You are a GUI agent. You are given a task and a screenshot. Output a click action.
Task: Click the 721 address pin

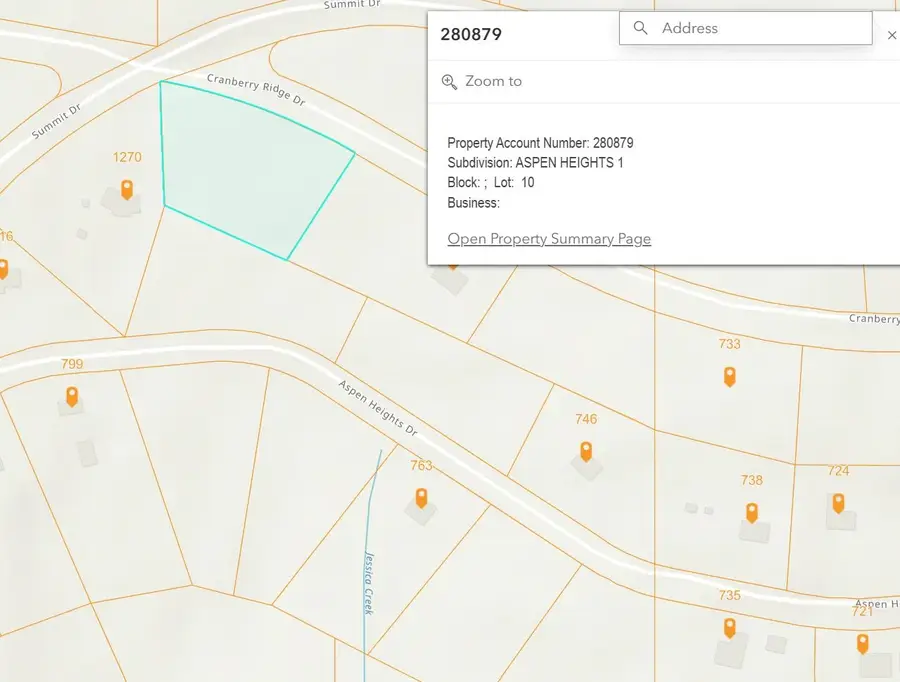click(x=862, y=644)
